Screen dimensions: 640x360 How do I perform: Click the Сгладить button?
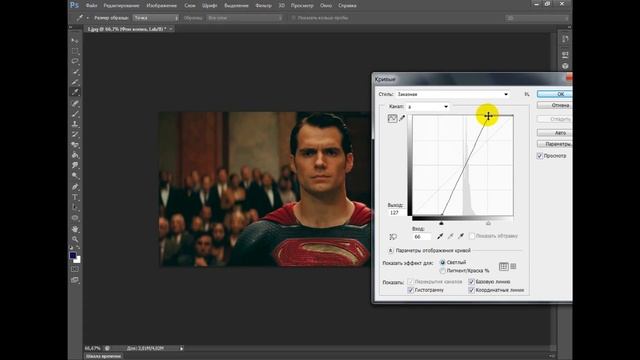tap(554, 119)
